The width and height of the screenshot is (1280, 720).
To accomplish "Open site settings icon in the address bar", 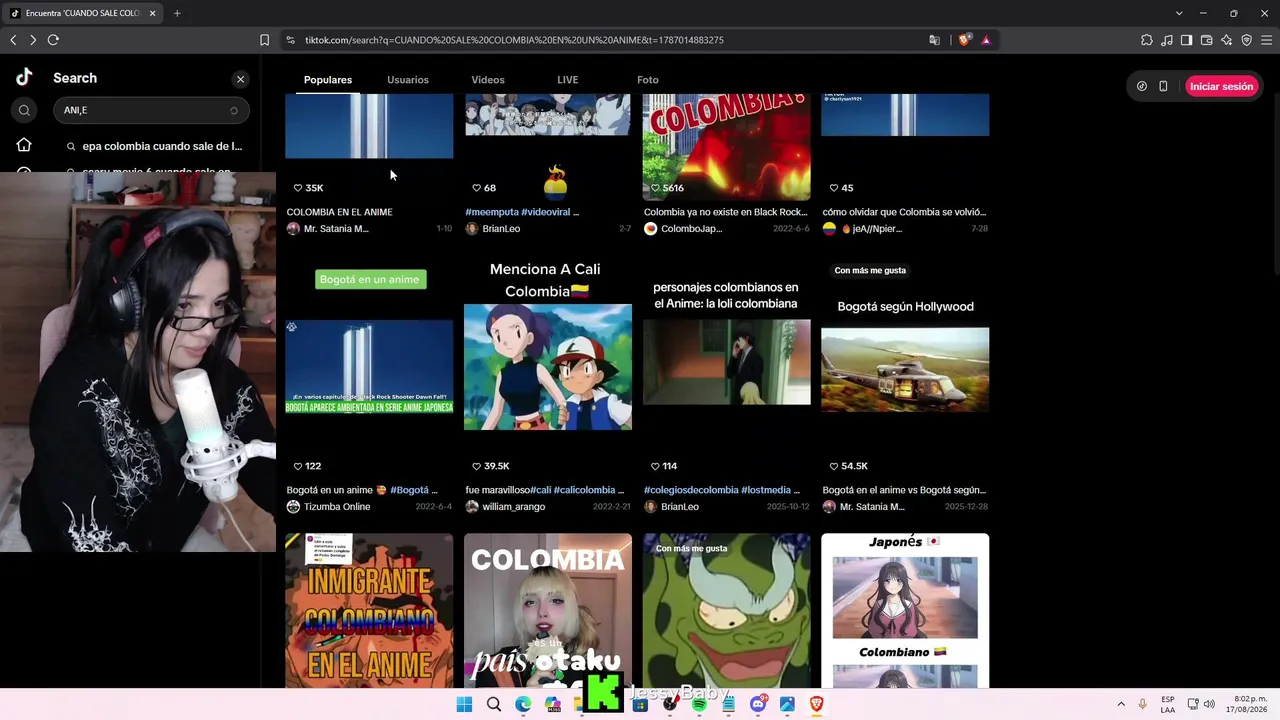I will click(290, 40).
